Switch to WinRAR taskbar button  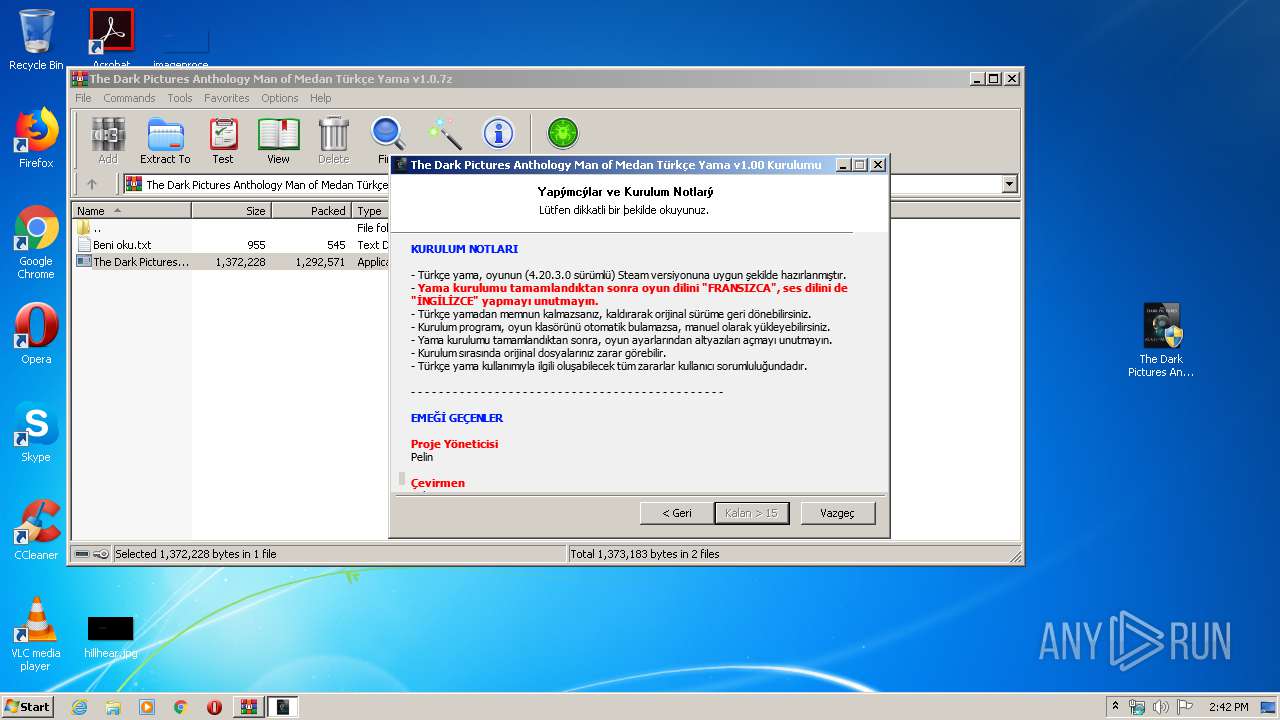(x=248, y=707)
